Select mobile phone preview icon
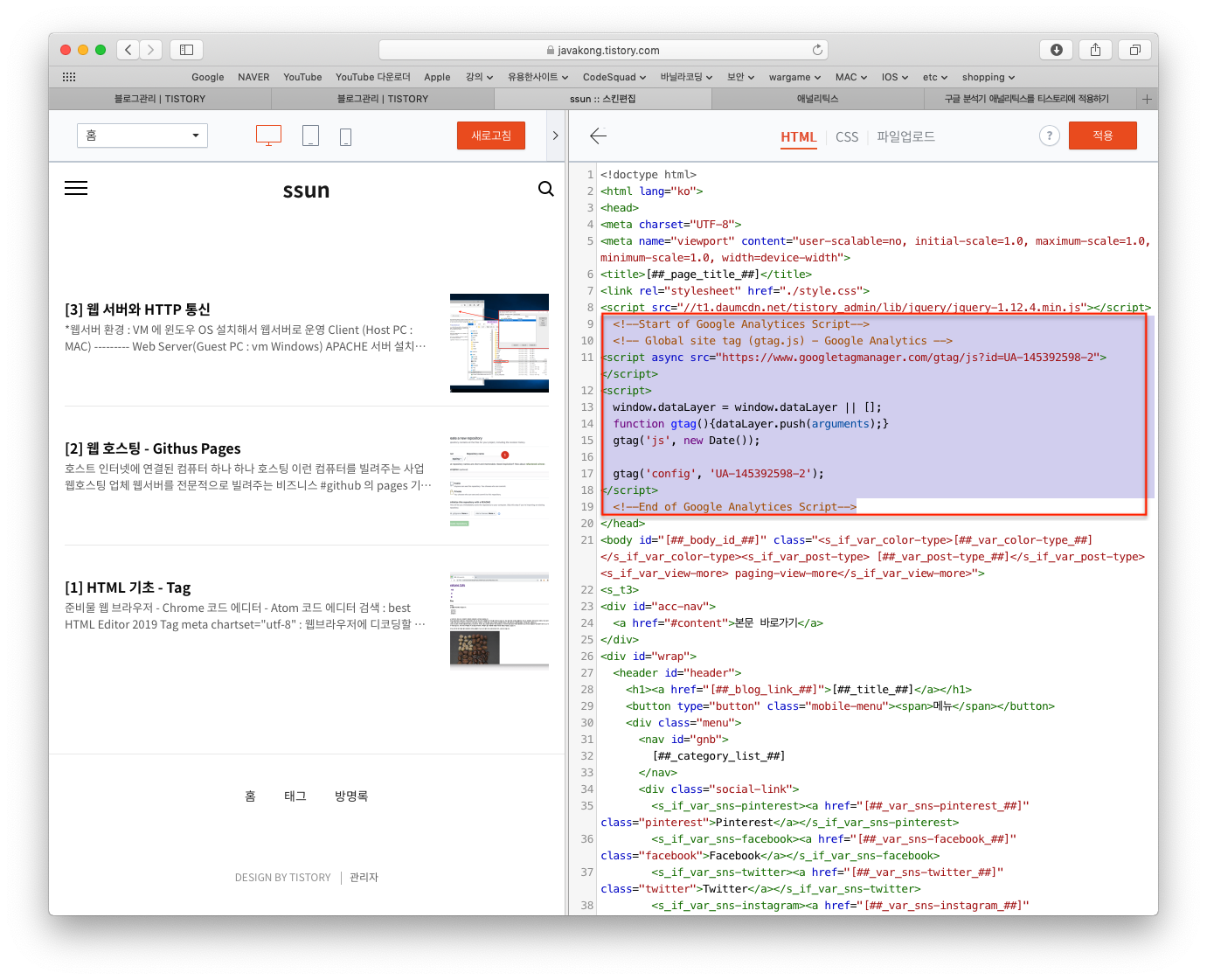Viewport: 1207px width, 980px height. click(x=345, y=136)
